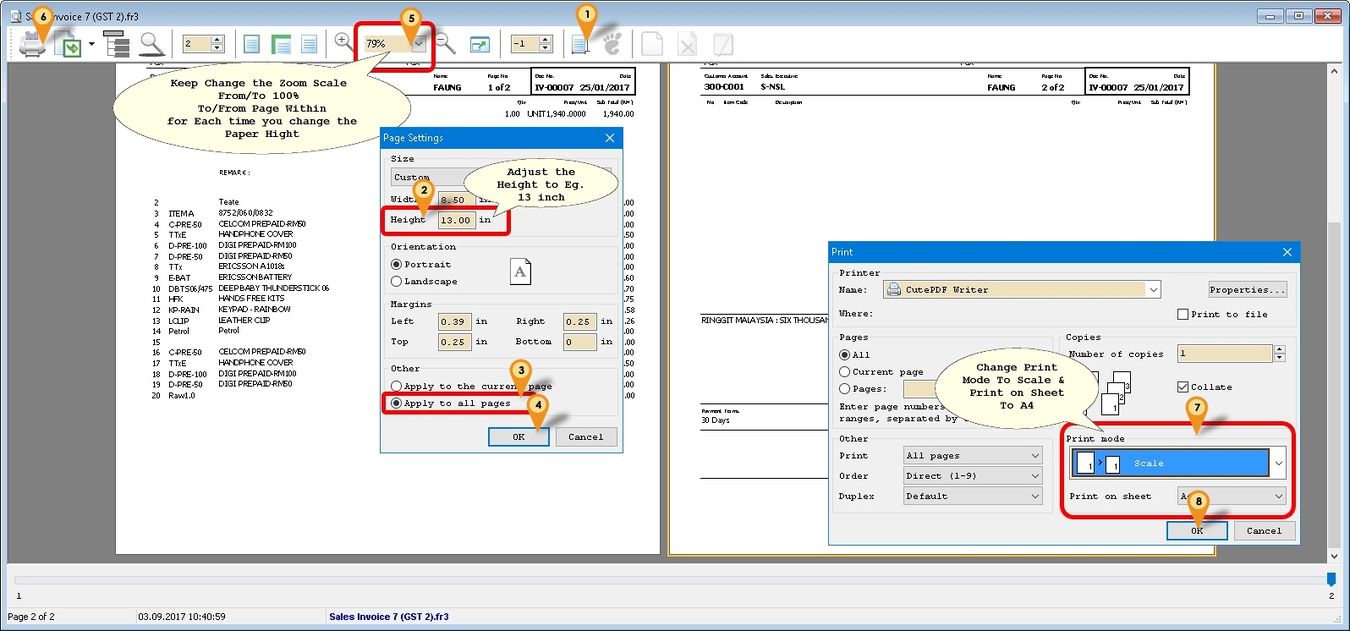Open the CutePDF Writer printer dropdown

point(1153,290)
